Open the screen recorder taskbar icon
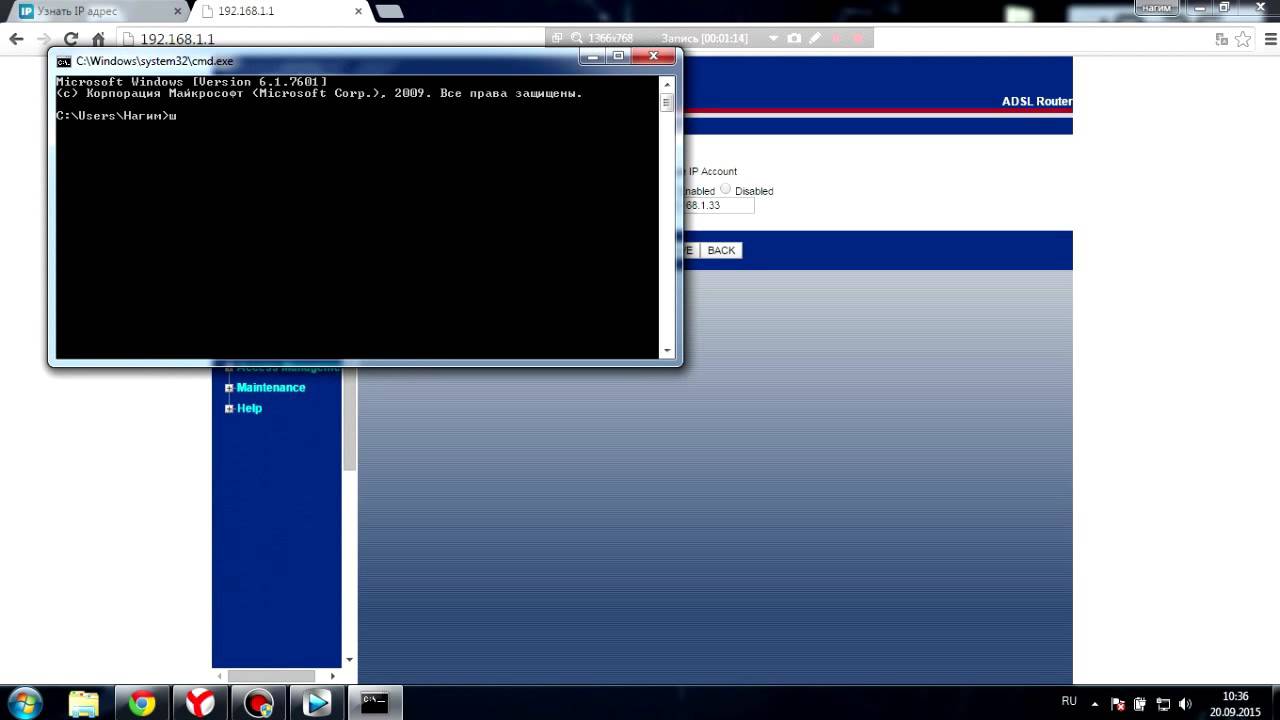 [x=259, y=703]
